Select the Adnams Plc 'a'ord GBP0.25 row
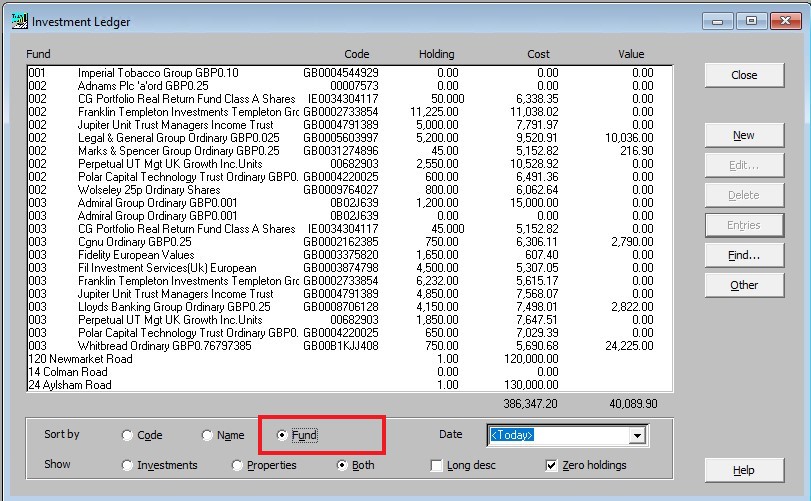The width and height of the screenshot is (811, 501). (x=350, y=86)
